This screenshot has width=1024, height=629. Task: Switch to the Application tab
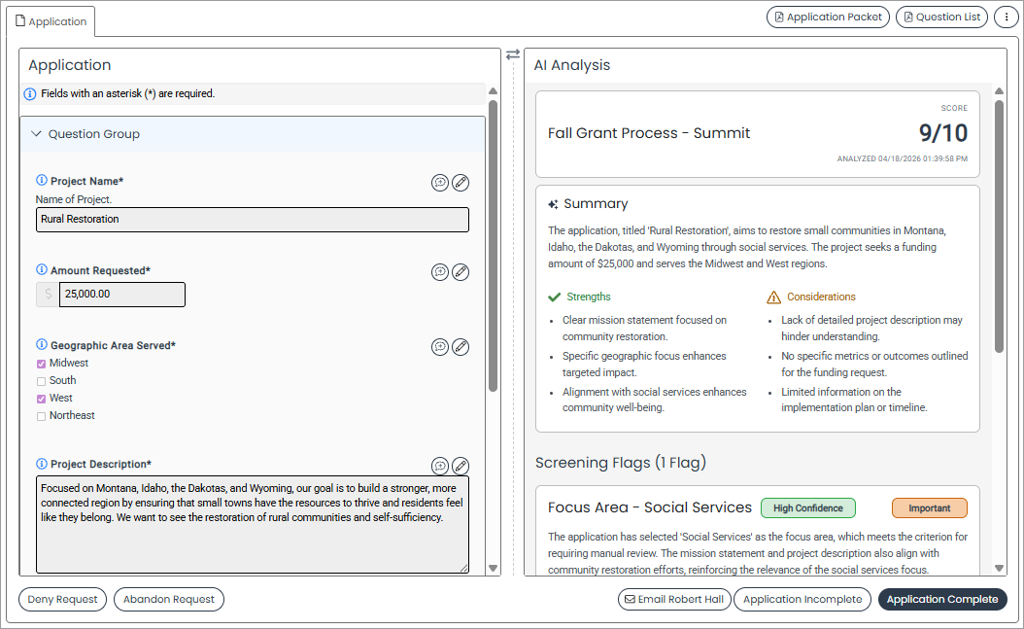51,22
